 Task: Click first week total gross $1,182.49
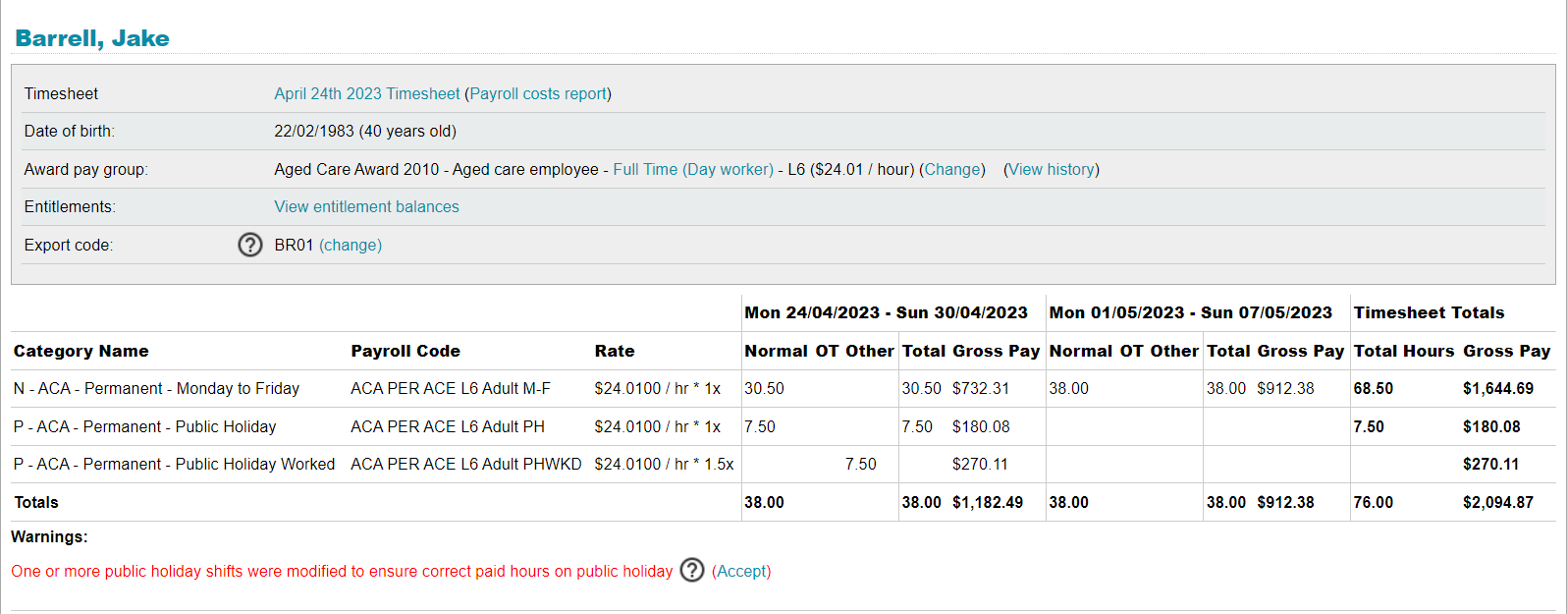(x=988, y=502)
